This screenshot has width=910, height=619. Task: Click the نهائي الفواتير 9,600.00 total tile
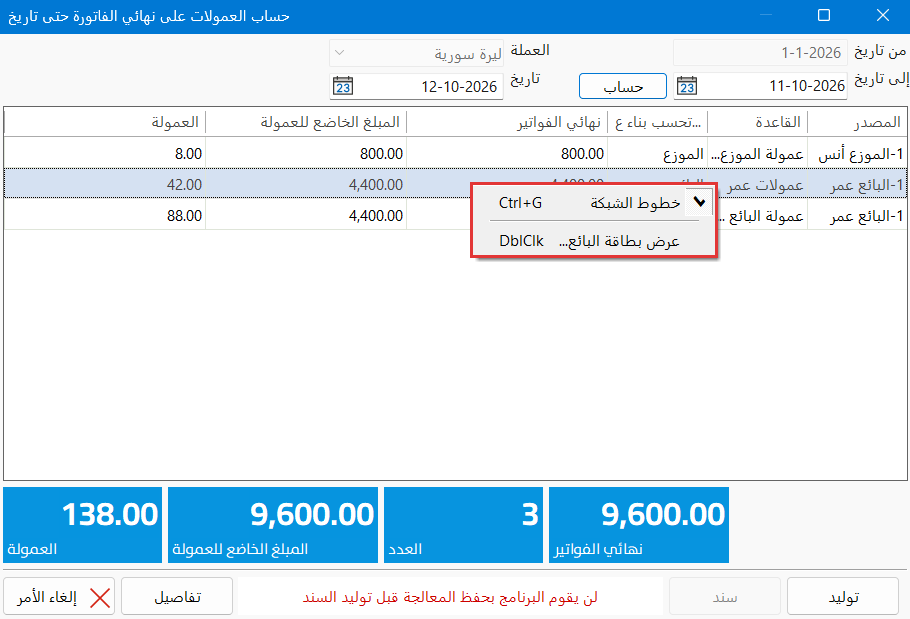tap(639, 525)
